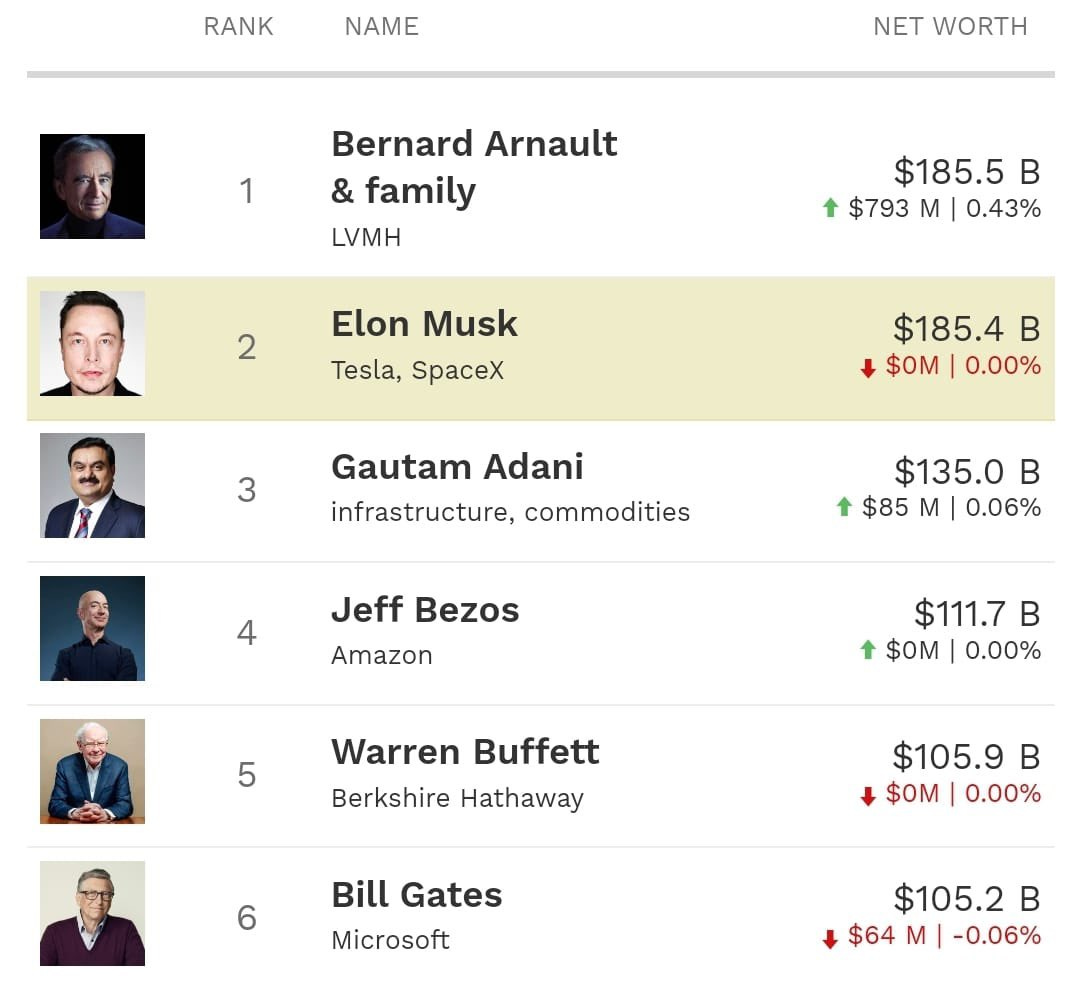Click the green arrow in Jeff Bezos's row
1079x982 pixels.
click(x=868, y=650)
